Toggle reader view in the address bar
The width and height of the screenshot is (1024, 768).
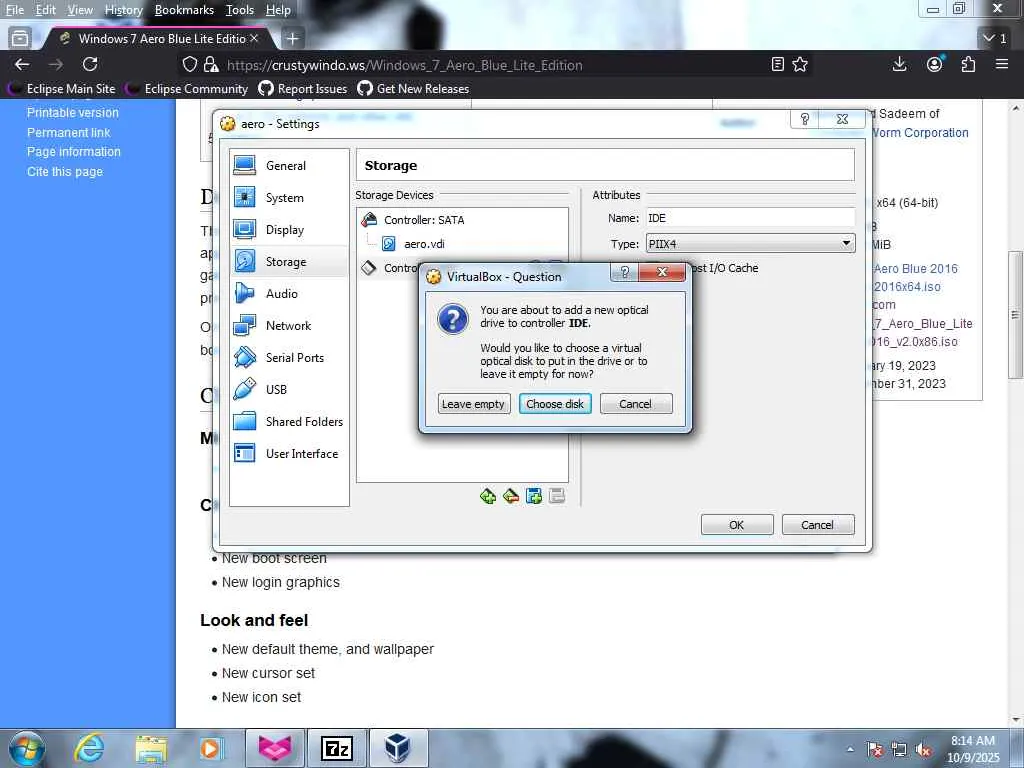click(x=777, y=65)
